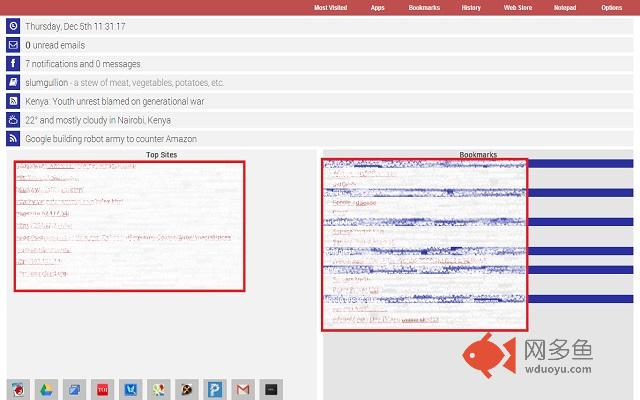This screenshot has height=400, width=640.
Task: Click the clock icon beside the date
Action: point(13,26)
